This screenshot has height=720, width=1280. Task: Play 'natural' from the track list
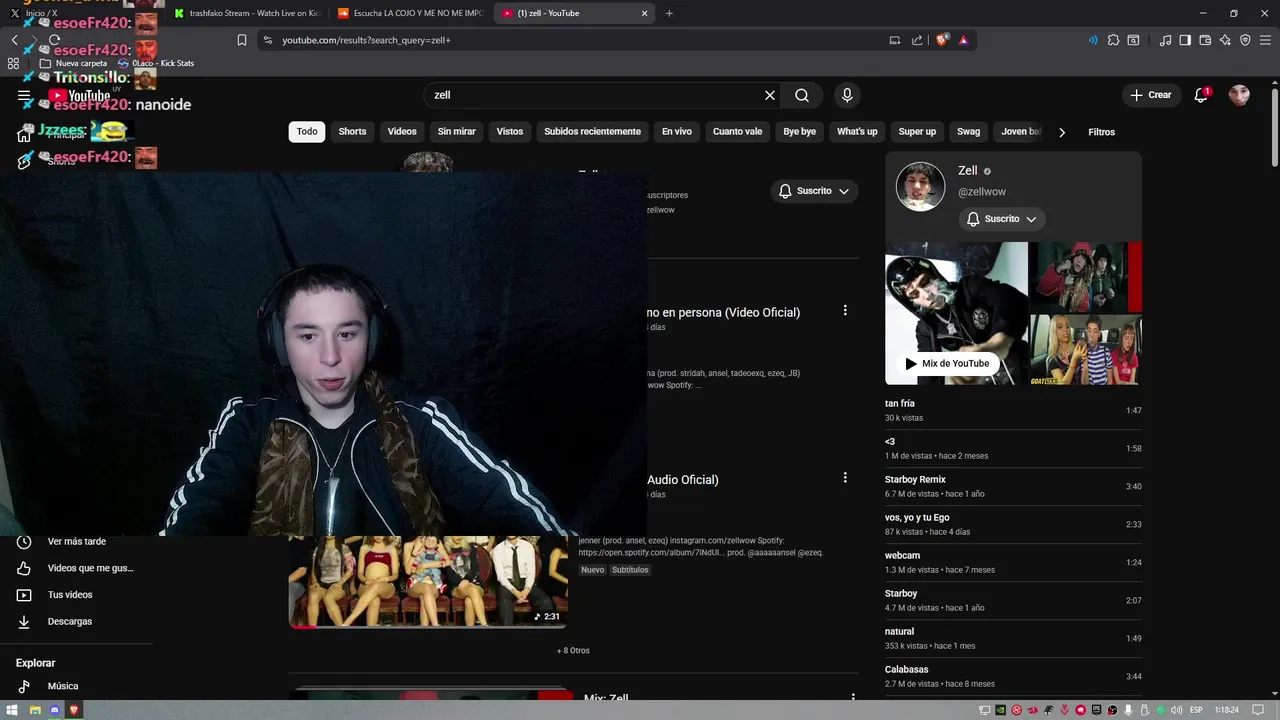(1013, 639)
